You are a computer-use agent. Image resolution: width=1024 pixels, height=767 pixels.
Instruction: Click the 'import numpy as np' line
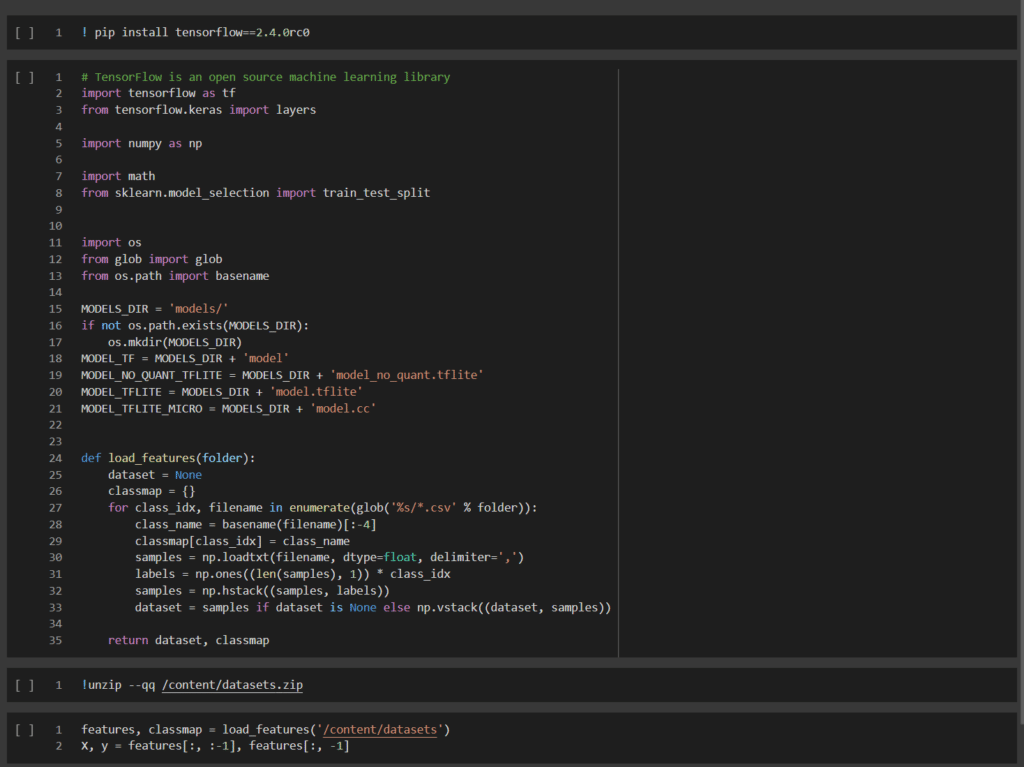pos(142,143)
